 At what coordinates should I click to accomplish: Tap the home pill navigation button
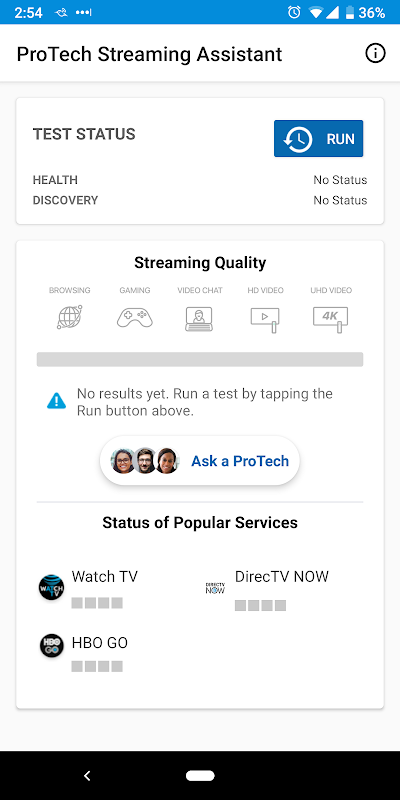tap(200, 776)
